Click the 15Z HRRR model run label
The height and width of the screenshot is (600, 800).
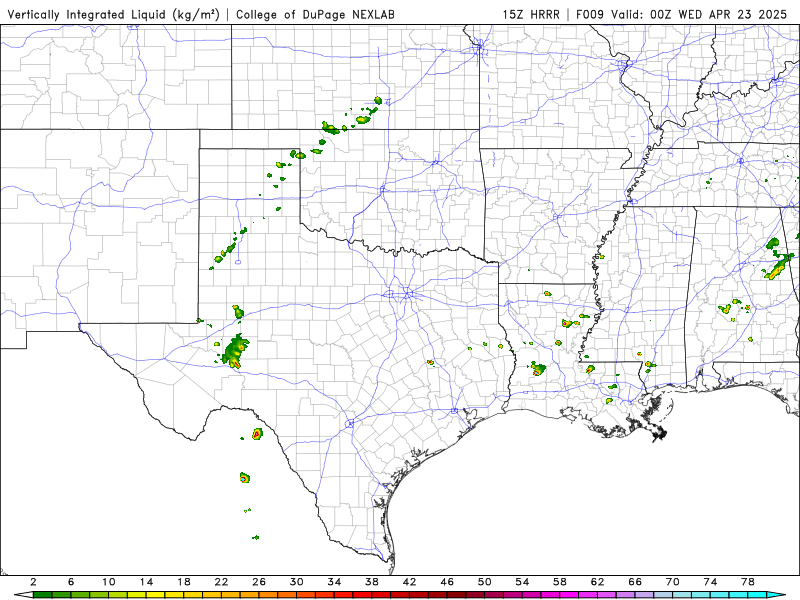point(531,14)
